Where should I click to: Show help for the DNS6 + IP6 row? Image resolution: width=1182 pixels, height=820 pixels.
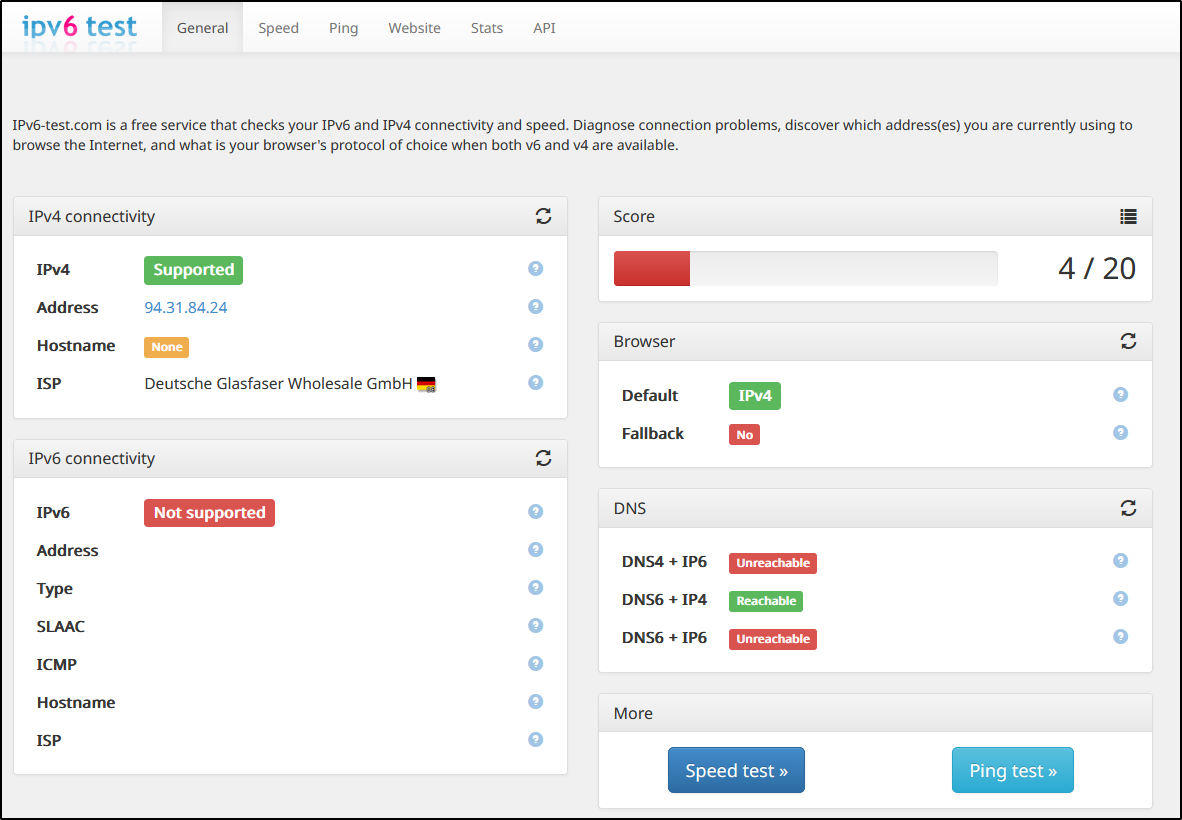point(1120,637)
